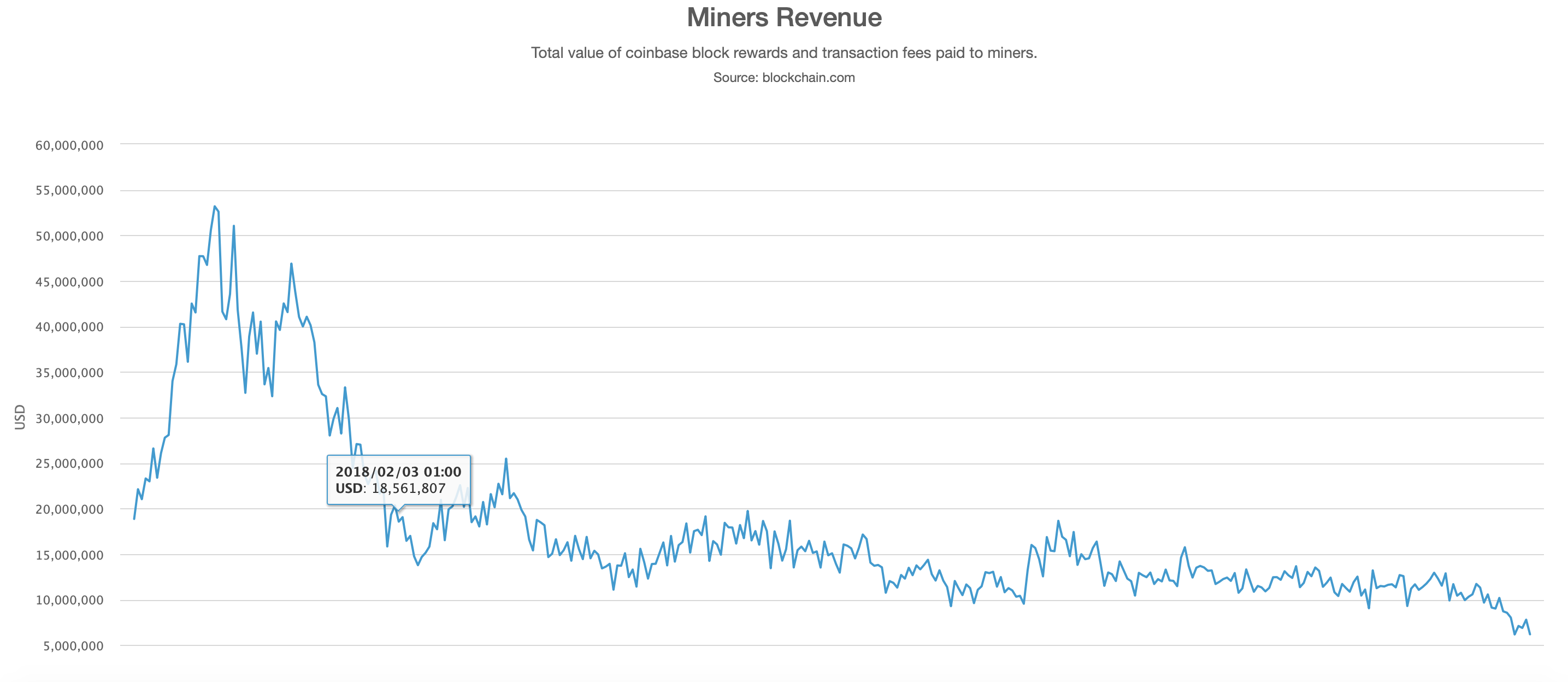Screen dimensions: 1568x682
Task: Click the final data point of the line
Action: tap(1530, 634)
